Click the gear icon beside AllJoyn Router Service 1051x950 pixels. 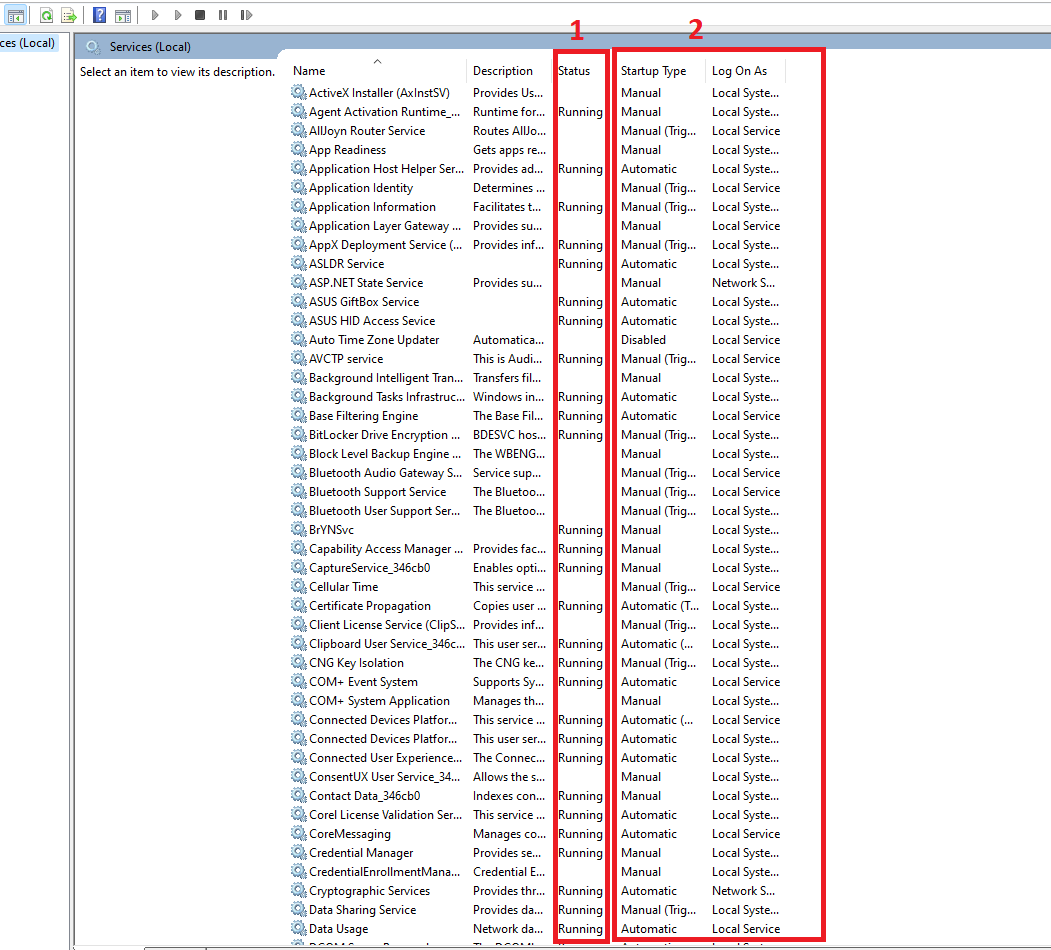click(298, 130)
